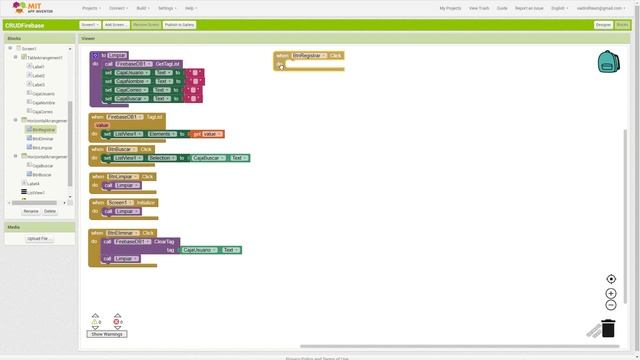
Task: Click the Publish to Gallery button
Action: pos(179,25)
